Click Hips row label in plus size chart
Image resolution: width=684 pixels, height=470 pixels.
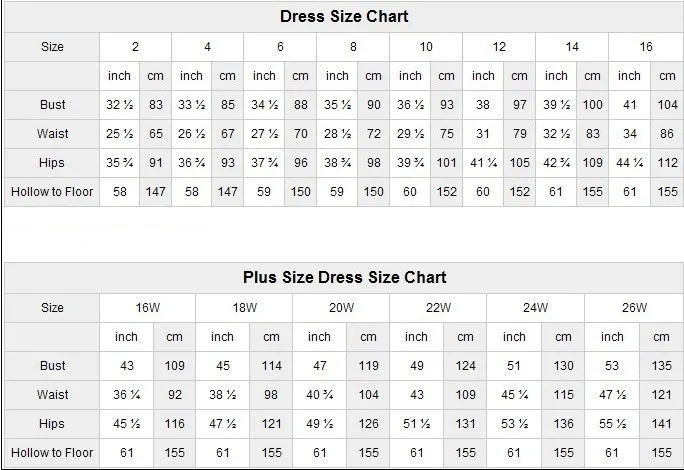(53, 424)
